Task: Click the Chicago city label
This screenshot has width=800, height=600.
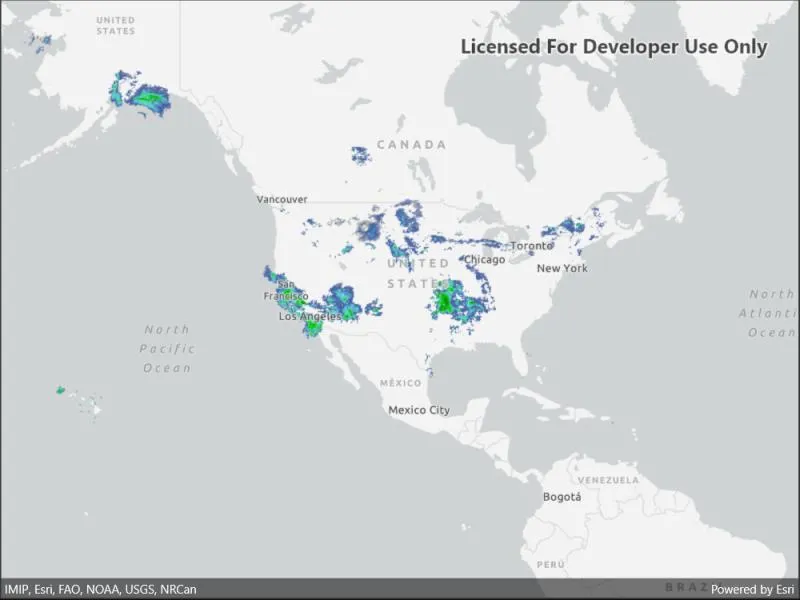Action: 484,260
